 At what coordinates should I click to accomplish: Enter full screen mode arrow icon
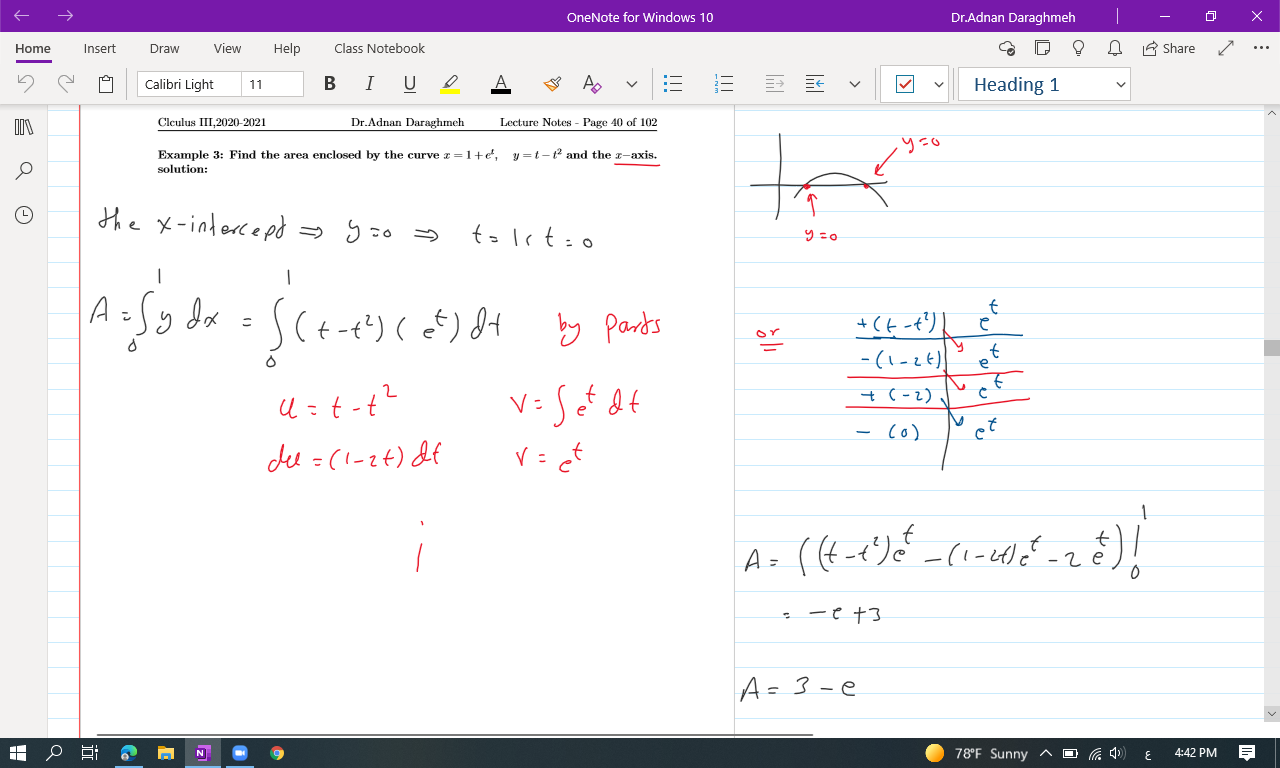coord(1227,48)
